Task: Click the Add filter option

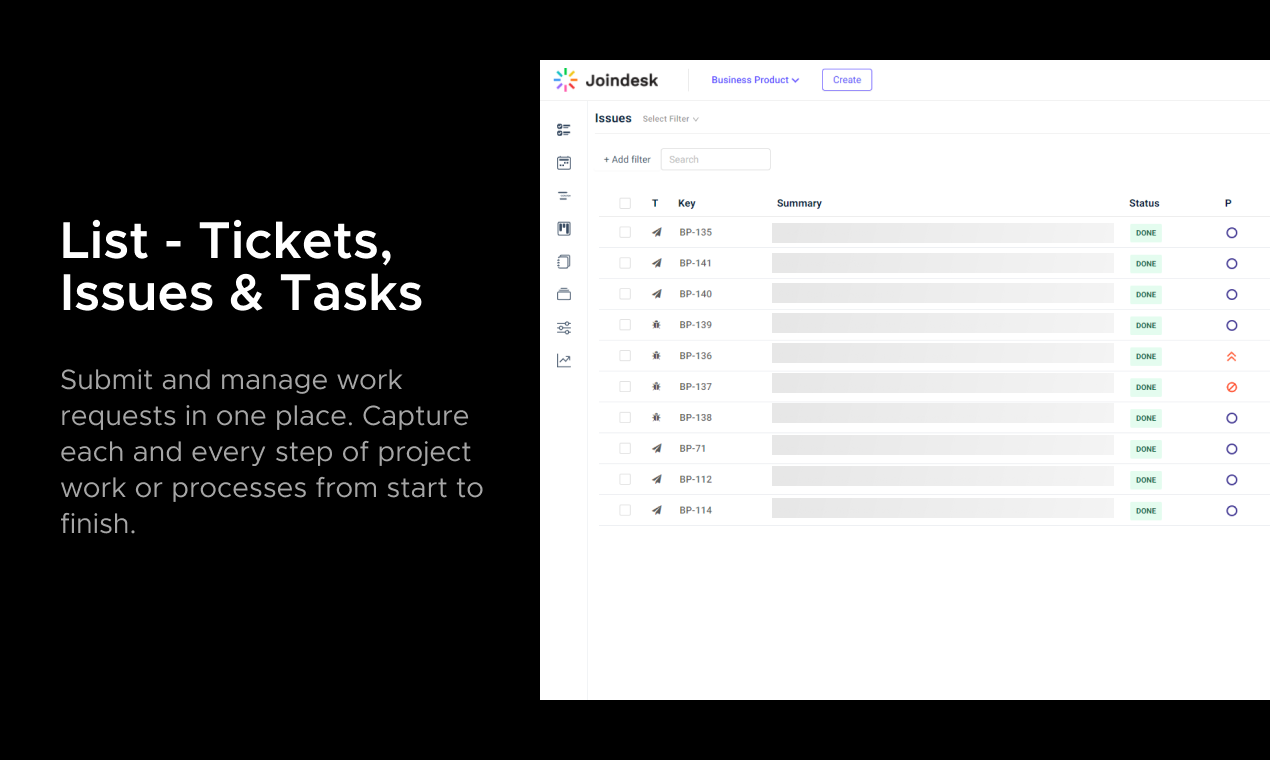Action: [x=626, y=159]
